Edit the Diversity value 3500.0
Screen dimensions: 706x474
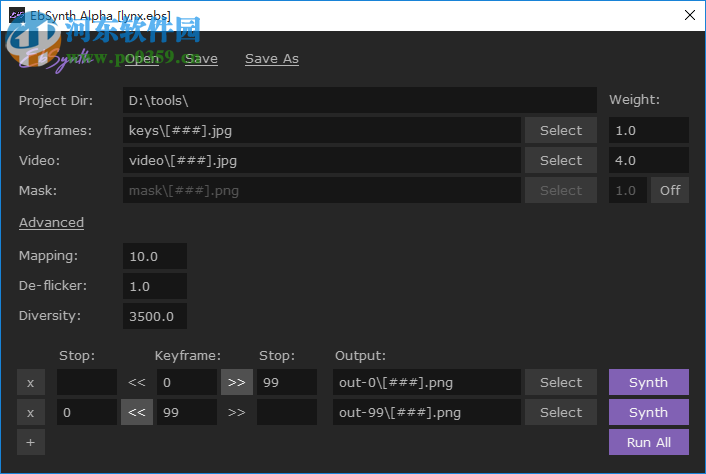[x=155, y=316]
